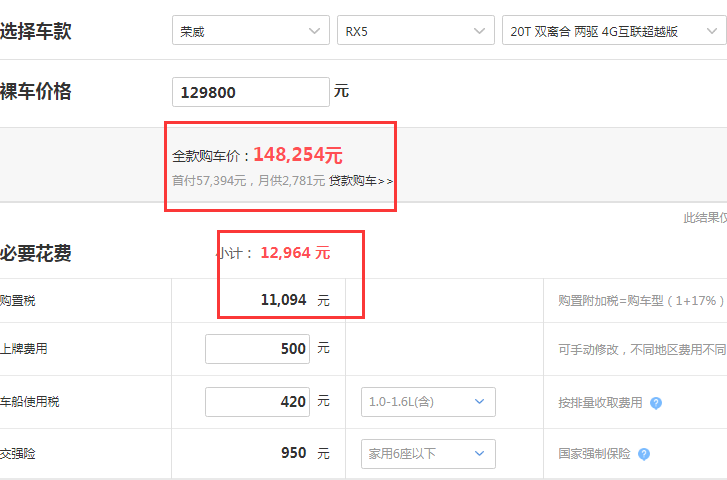
Task: Click the 必要花费 section heading
Action: (36, 254)
